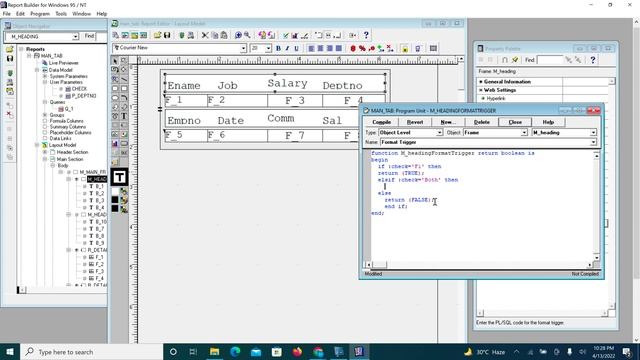Screen dimensions: 640x360
Task: Click the large black T text preview box
Action: coord(119,177)
